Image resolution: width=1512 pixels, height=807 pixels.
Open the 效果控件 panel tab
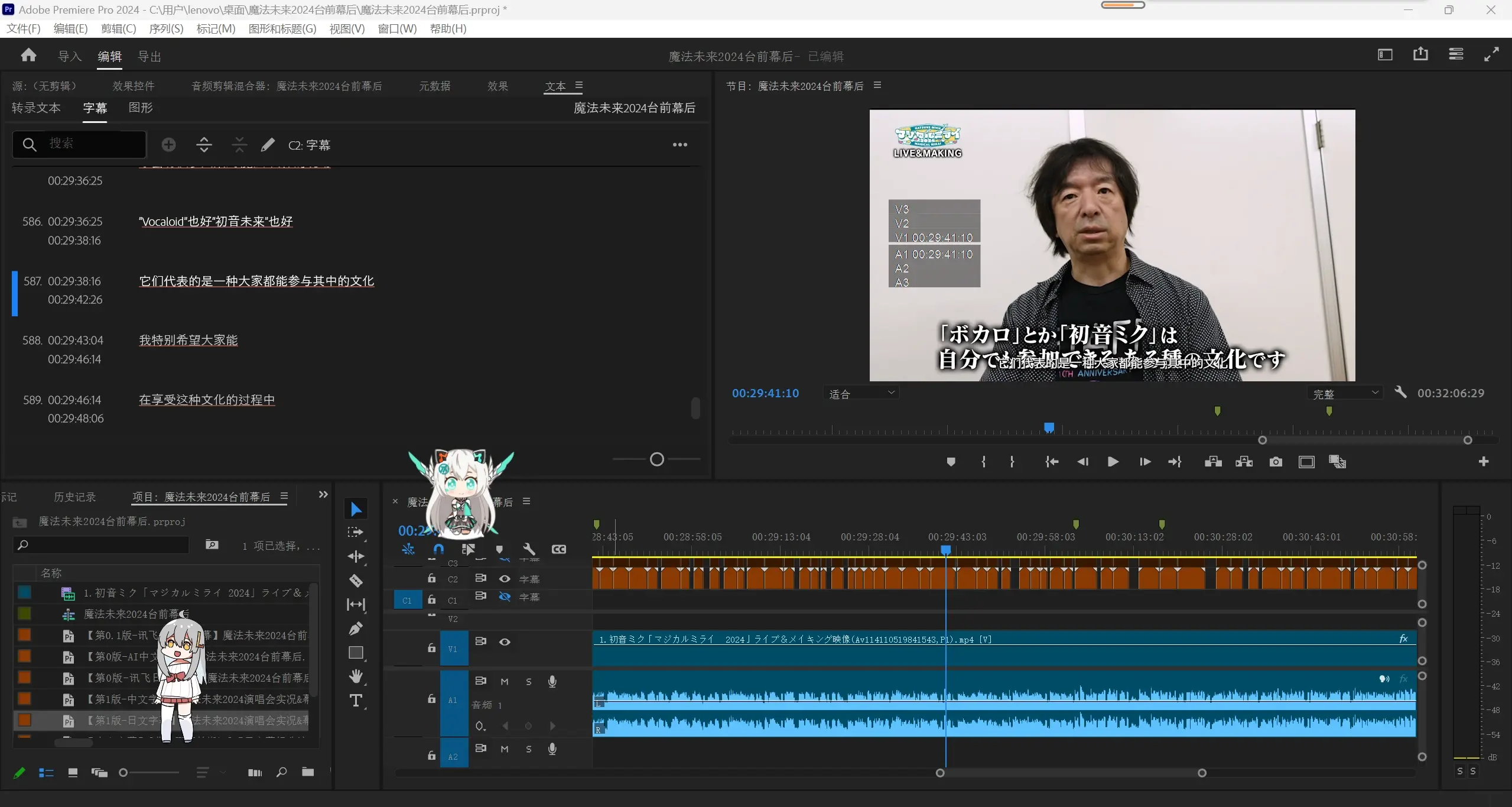(134, 86)
